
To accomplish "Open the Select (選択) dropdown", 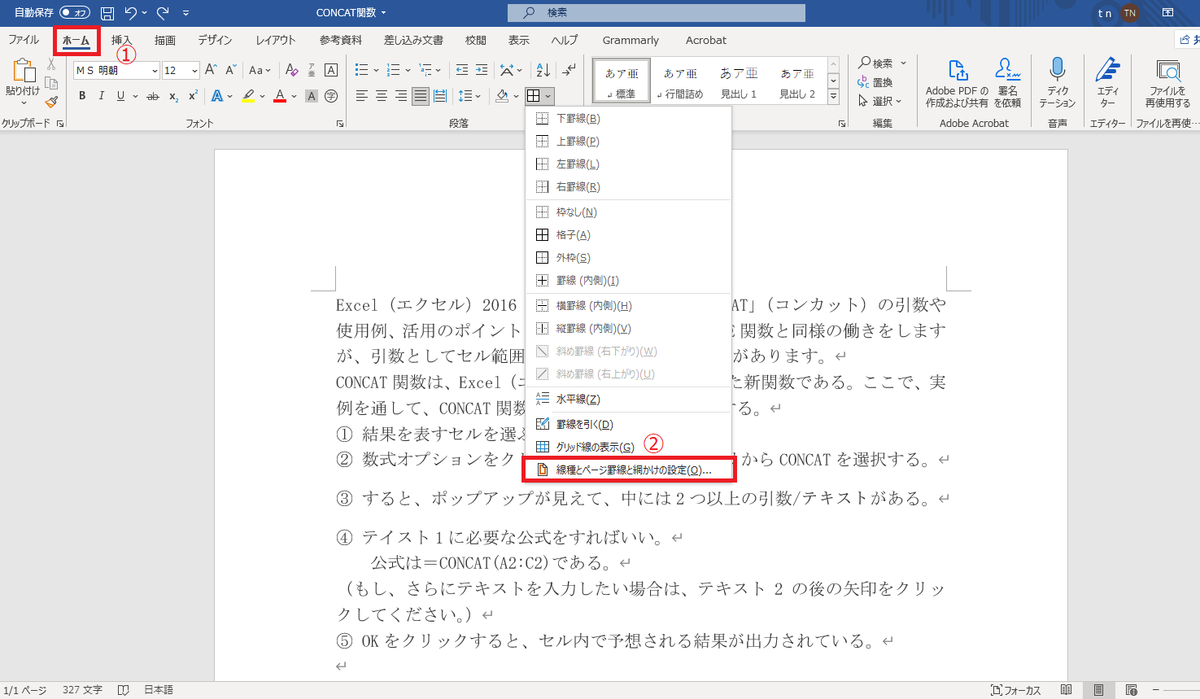I will (x=880, y=101).
